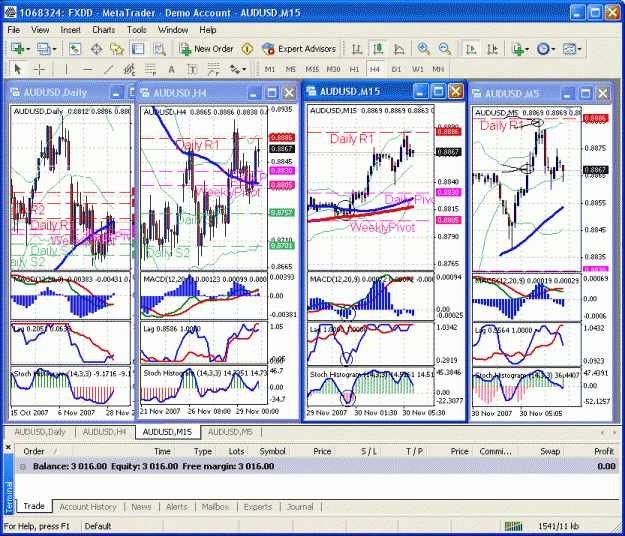Select the Text tool

171,69
